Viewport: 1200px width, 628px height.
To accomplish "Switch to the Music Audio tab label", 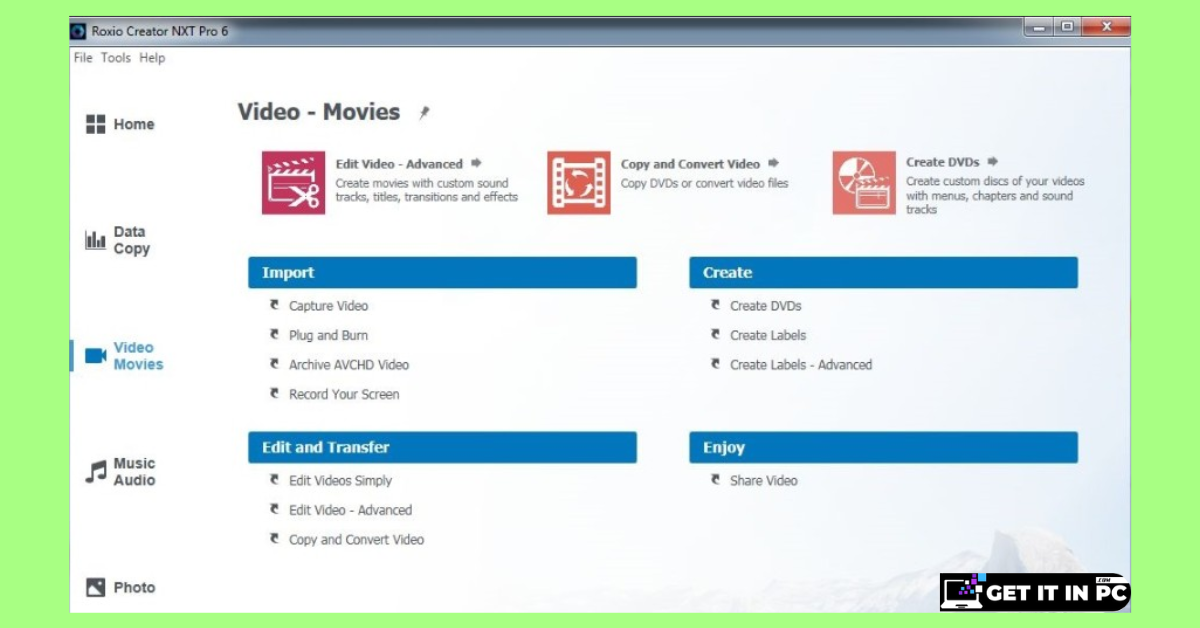I will click(134, 472).
